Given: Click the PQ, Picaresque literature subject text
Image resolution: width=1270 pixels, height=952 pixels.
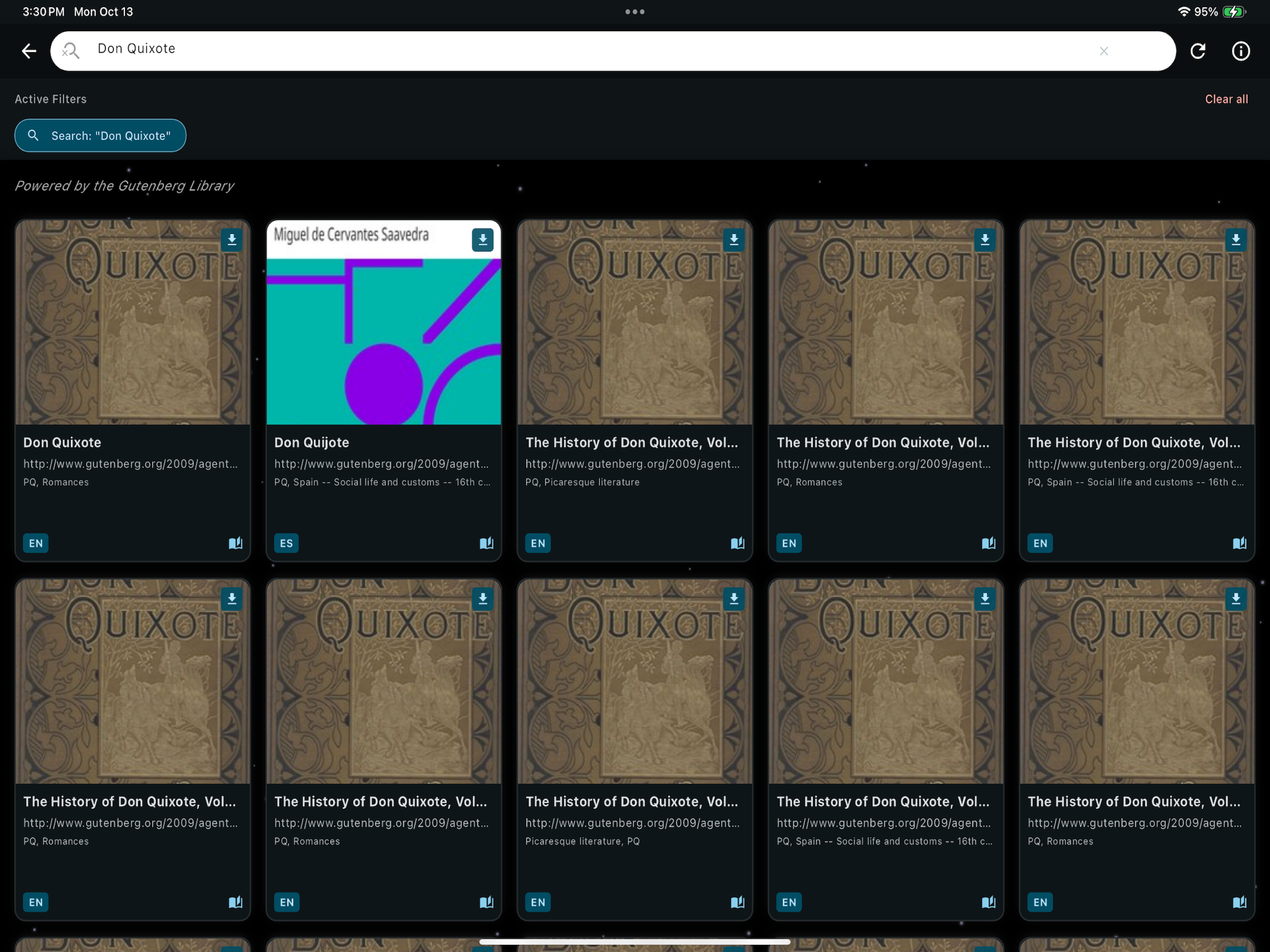Looking at the screenshot, I should (x=582, y=483).
